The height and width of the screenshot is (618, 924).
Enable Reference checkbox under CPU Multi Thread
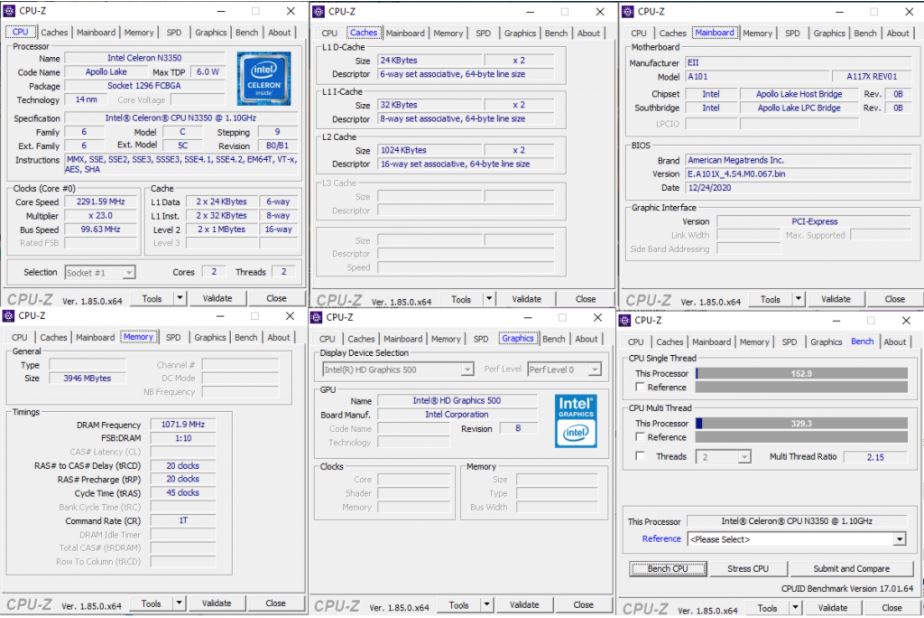click(x=640, y=437)
